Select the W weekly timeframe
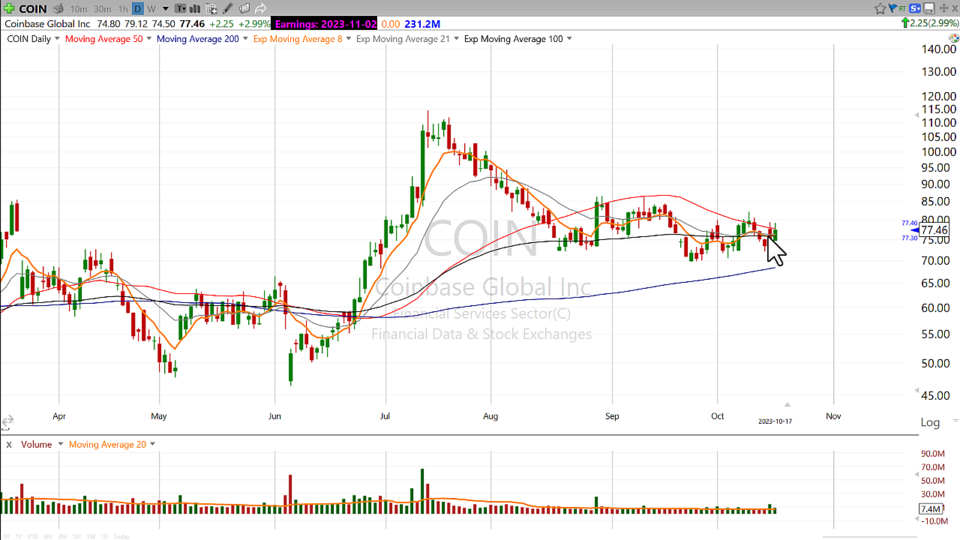Viewport: 960px width, 540px height. click(151, 9)
